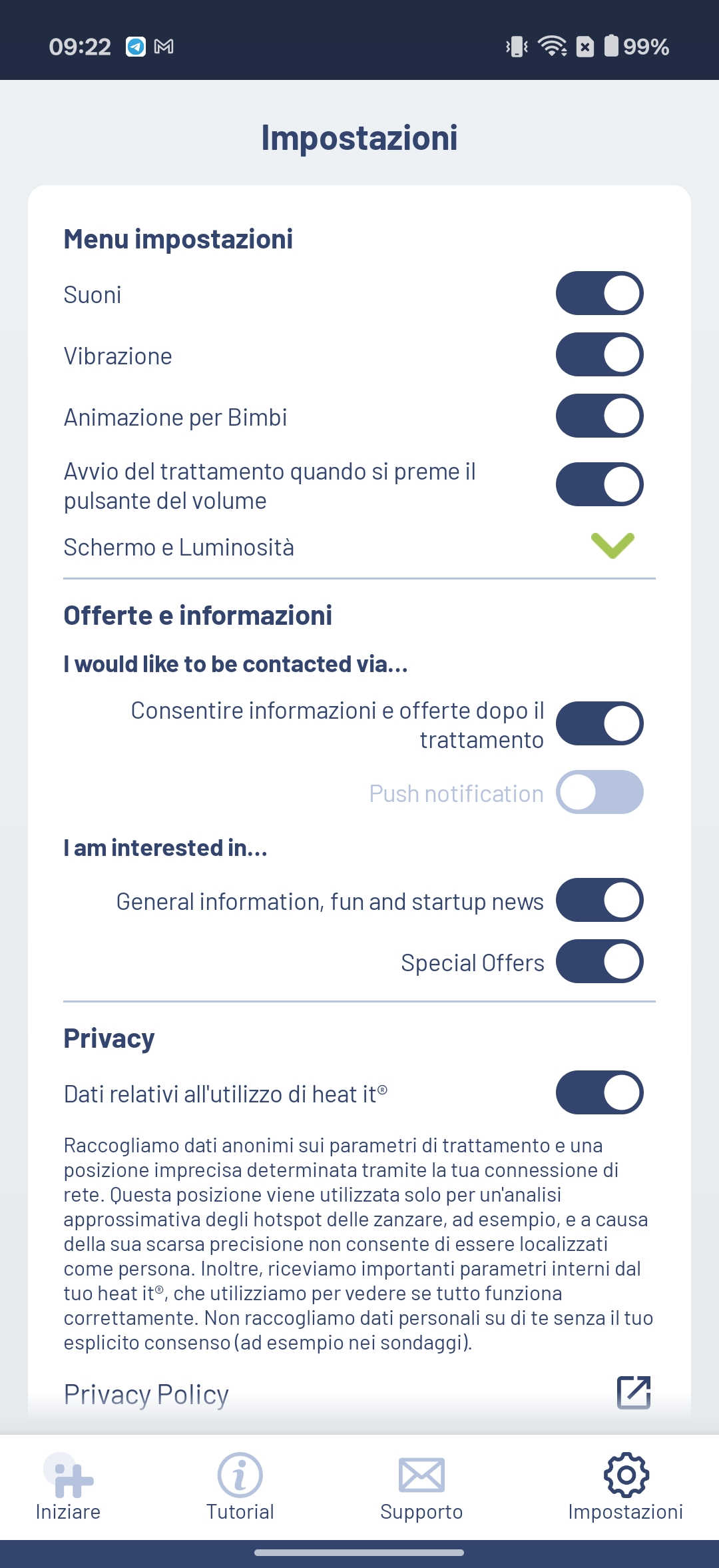Screen dimensions: 719x1568
Task: Open the Privacy Policy link
Action: coord(146,1394)
